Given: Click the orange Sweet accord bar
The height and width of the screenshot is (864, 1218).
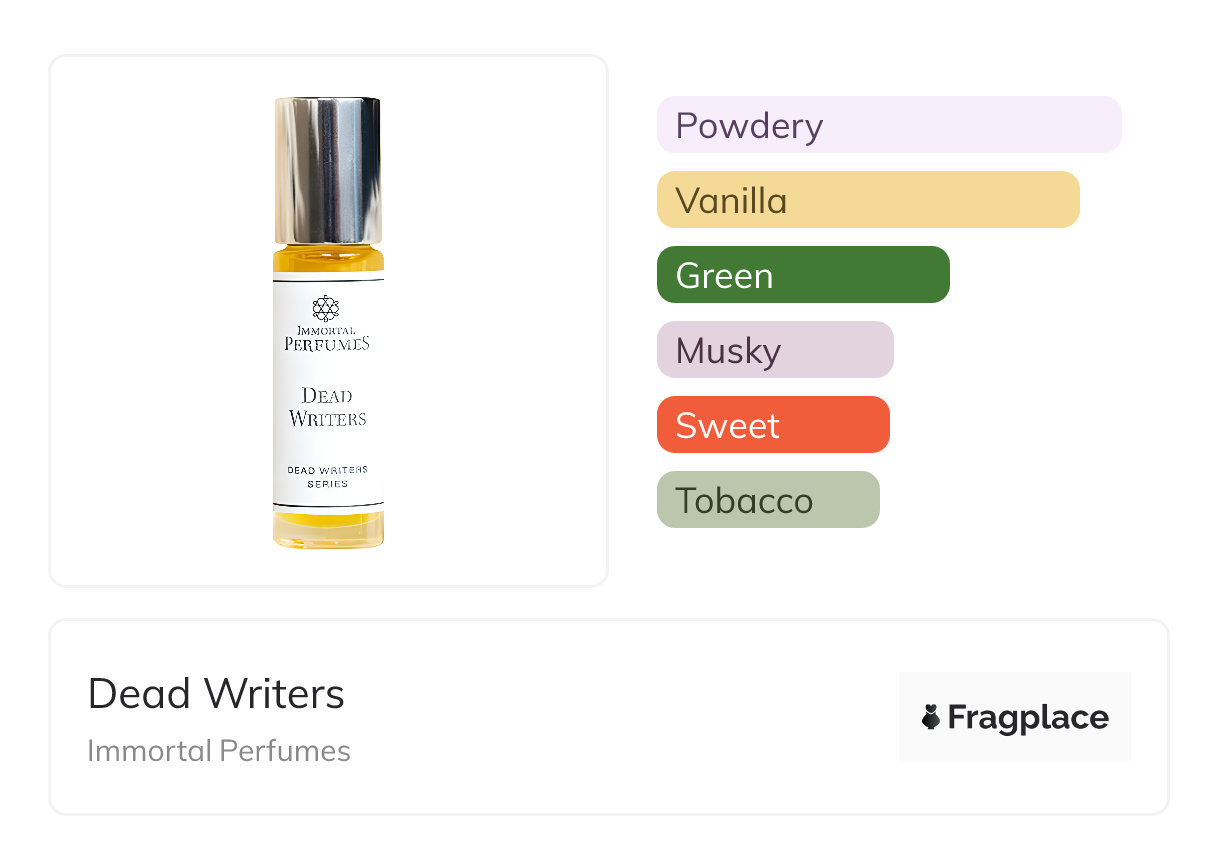Looking at the screenshot, I should [x=773, y=425].
